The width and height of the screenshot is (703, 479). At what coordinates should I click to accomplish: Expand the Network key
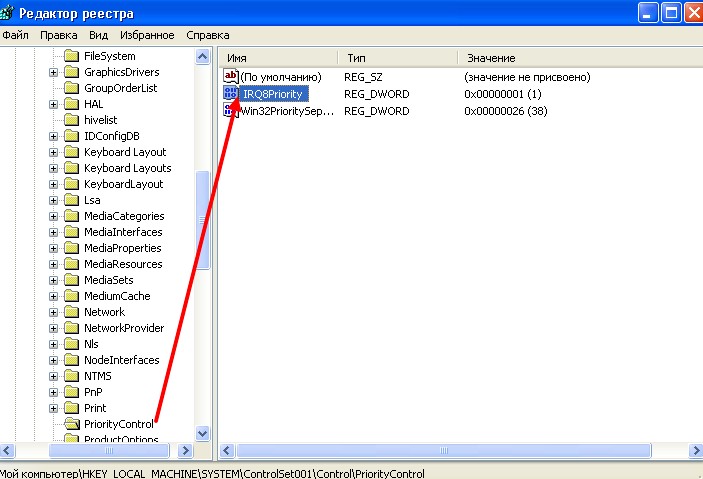tap(53, 312)
